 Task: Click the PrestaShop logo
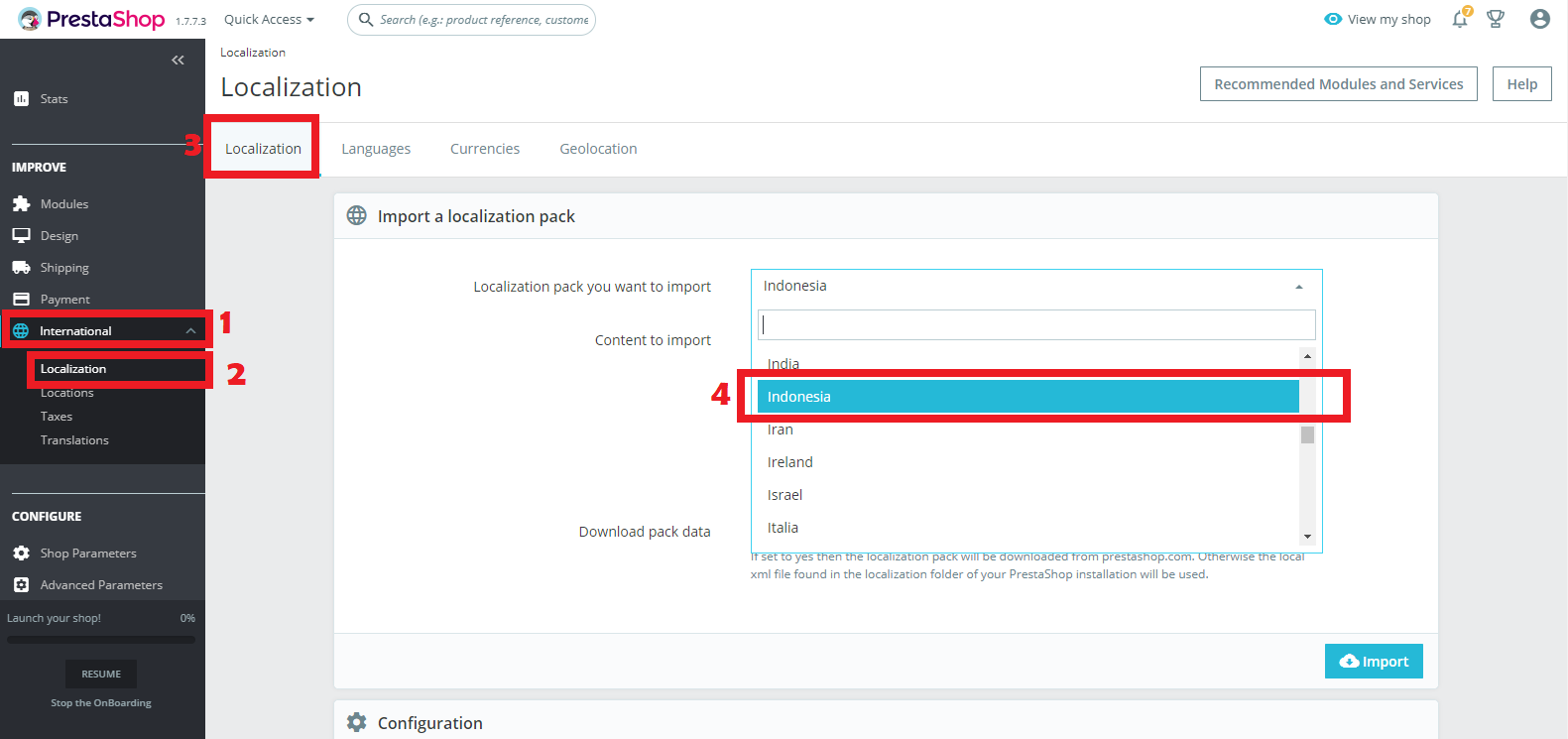pyautogui.click(x=91, y=19)
